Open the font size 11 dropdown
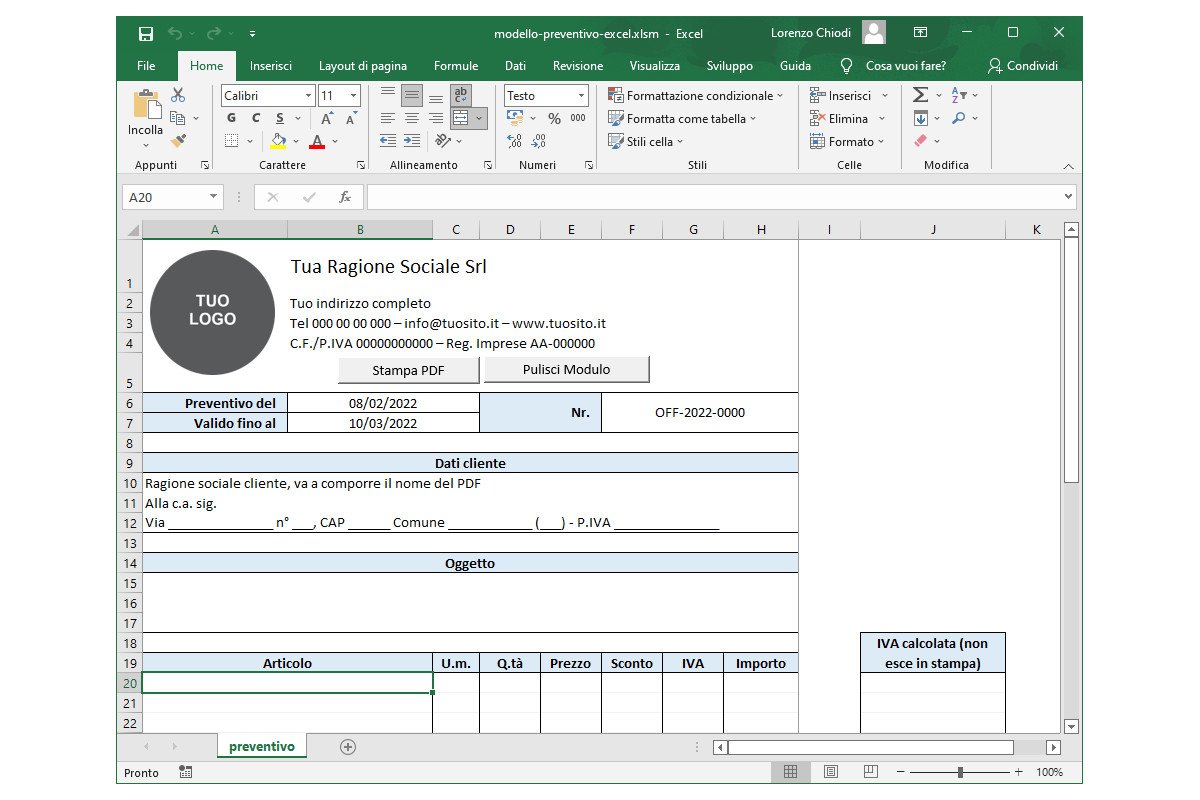The width and height of the screenshot is (1200, 800). click(351, 95)
